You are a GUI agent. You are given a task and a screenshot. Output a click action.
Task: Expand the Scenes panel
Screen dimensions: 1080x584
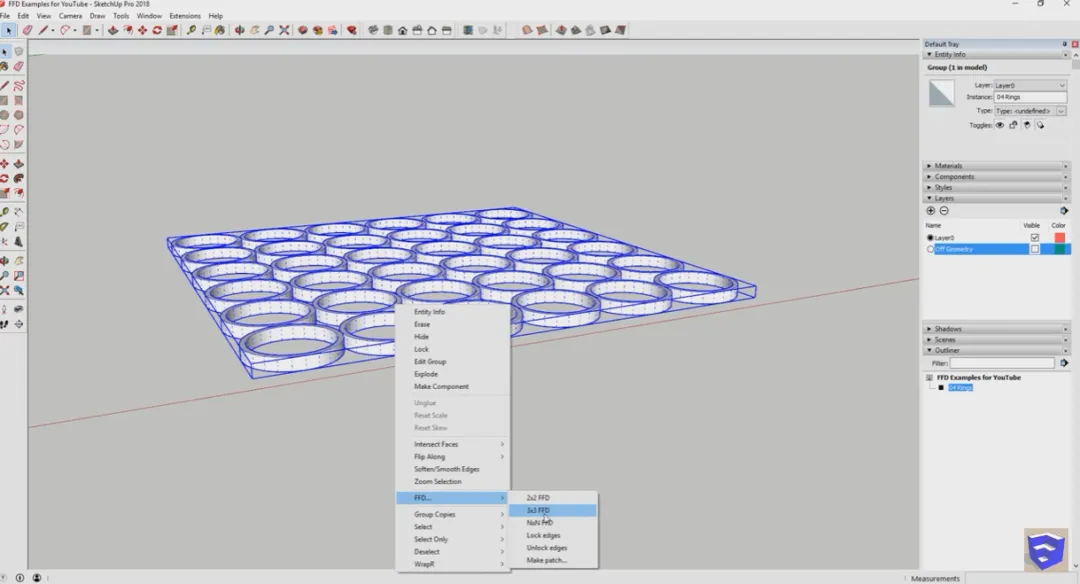pyautogui.click(x=929, y=340)
